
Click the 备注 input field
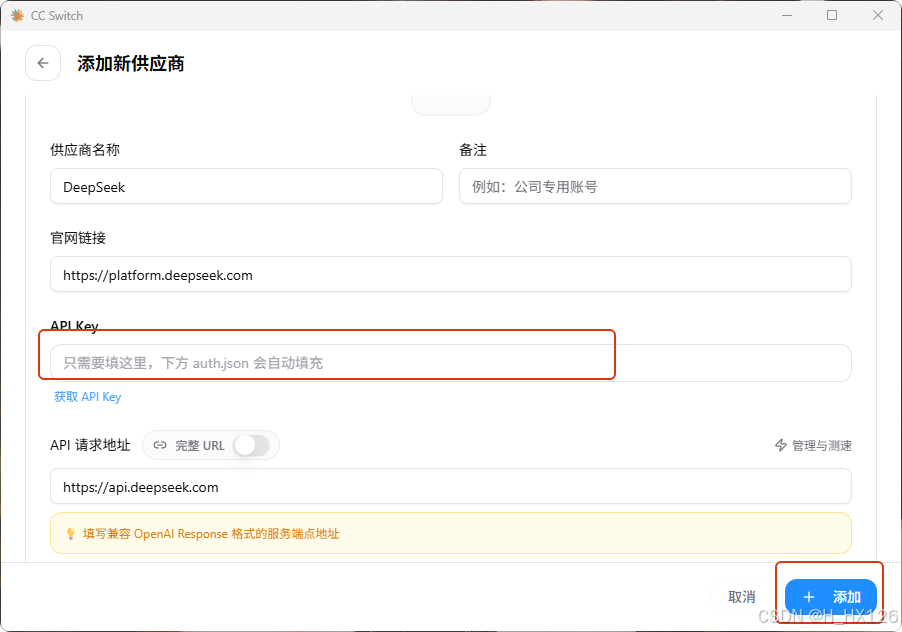click(655, 186)
